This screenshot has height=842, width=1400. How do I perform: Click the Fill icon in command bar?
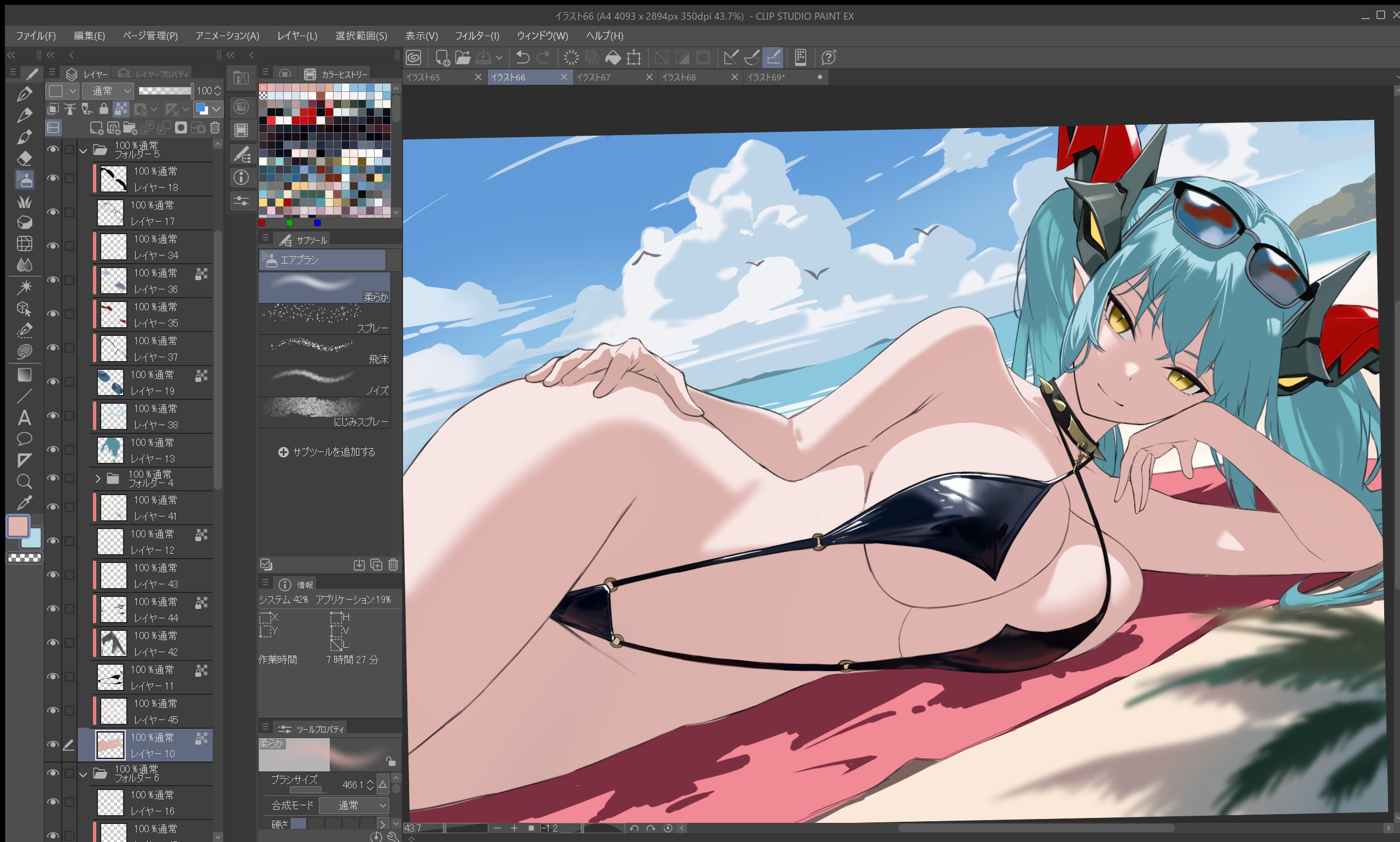tap(613, 57)
